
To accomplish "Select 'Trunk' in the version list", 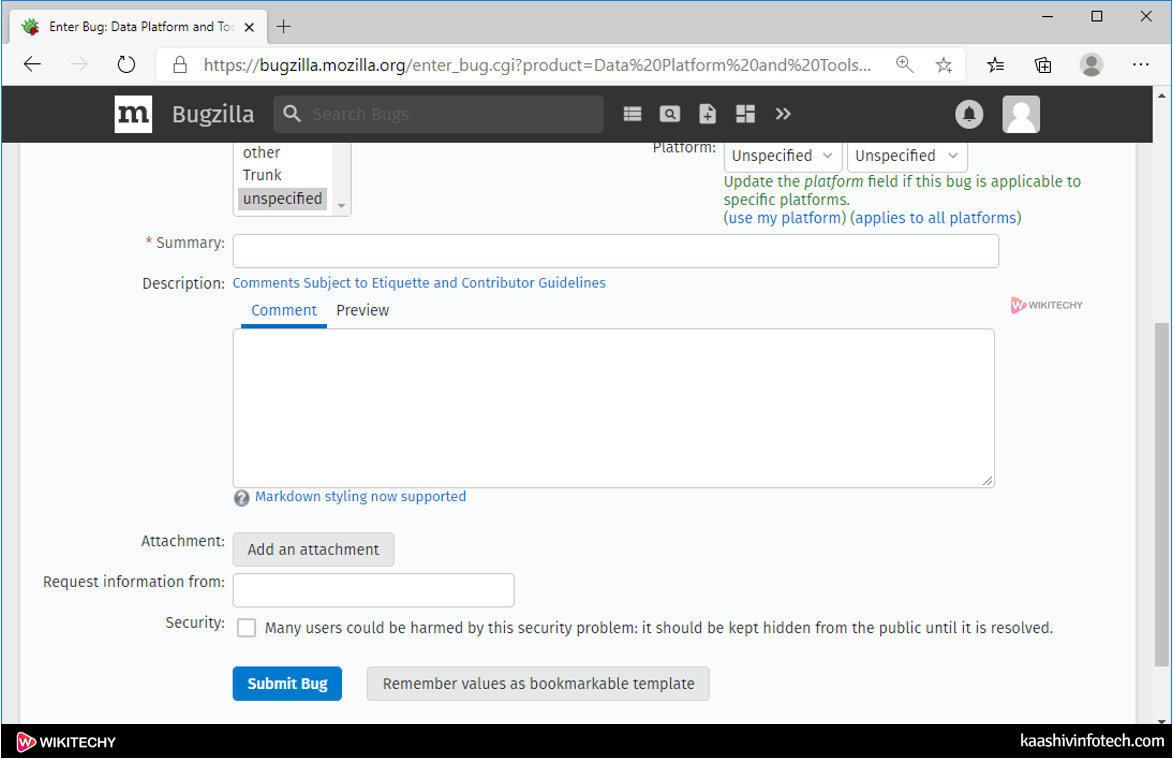I will pyautogui.click(x=262, y=175).
